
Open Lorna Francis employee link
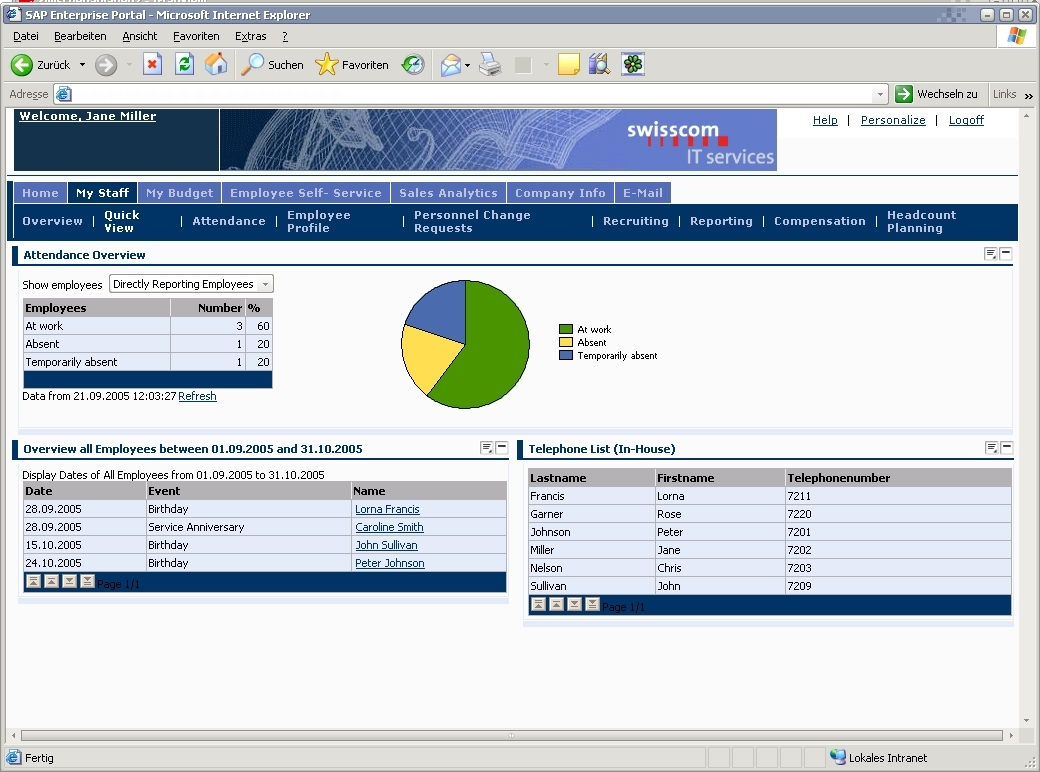[387, 509]
